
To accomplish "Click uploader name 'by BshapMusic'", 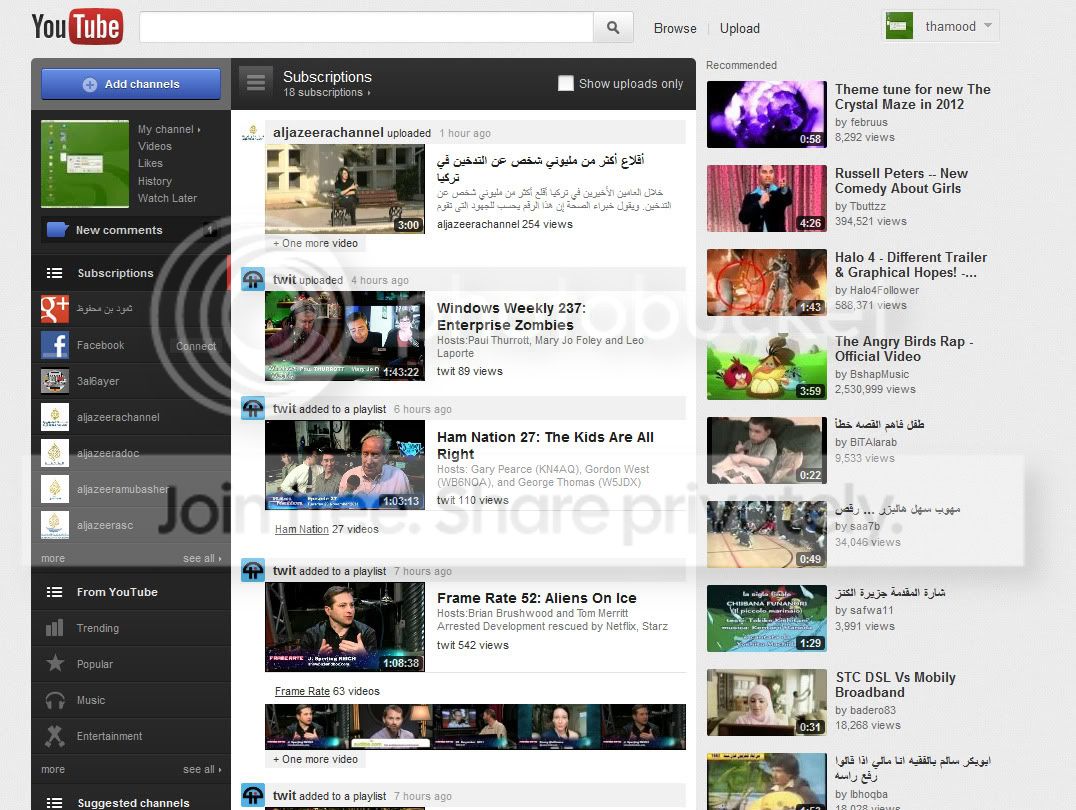I will 872,374.
